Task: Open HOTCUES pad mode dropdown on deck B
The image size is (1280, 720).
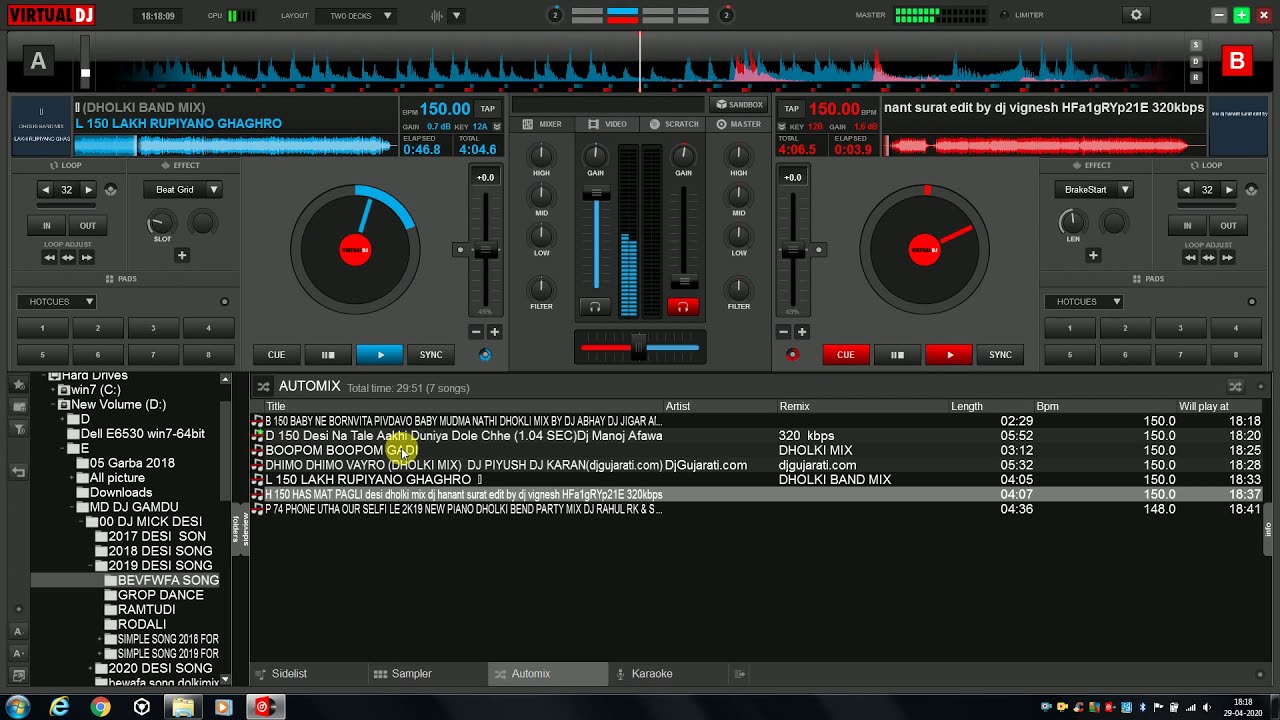Action: (1084, 302)
